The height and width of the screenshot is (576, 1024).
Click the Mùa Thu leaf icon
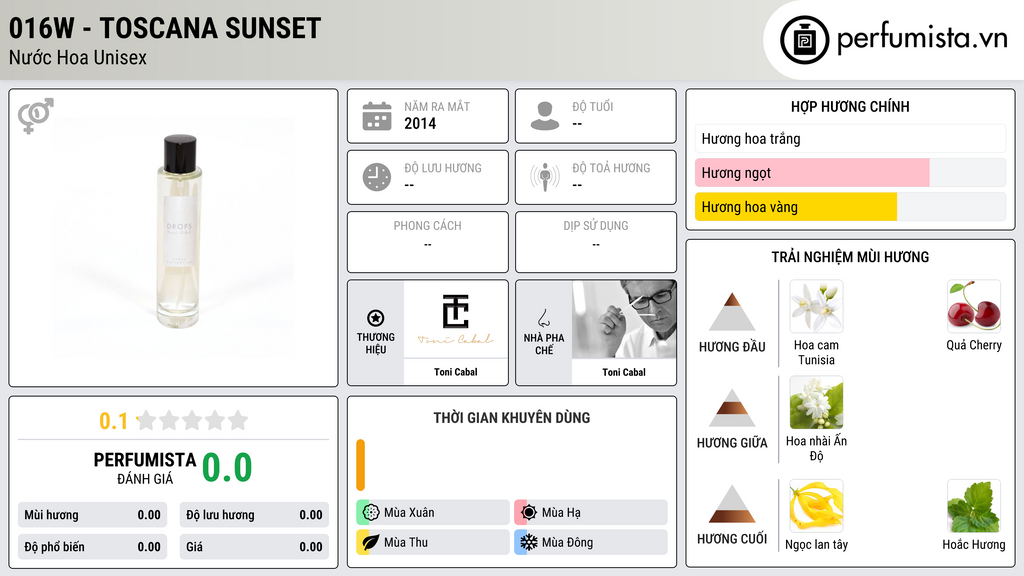(x=371, y=542)
